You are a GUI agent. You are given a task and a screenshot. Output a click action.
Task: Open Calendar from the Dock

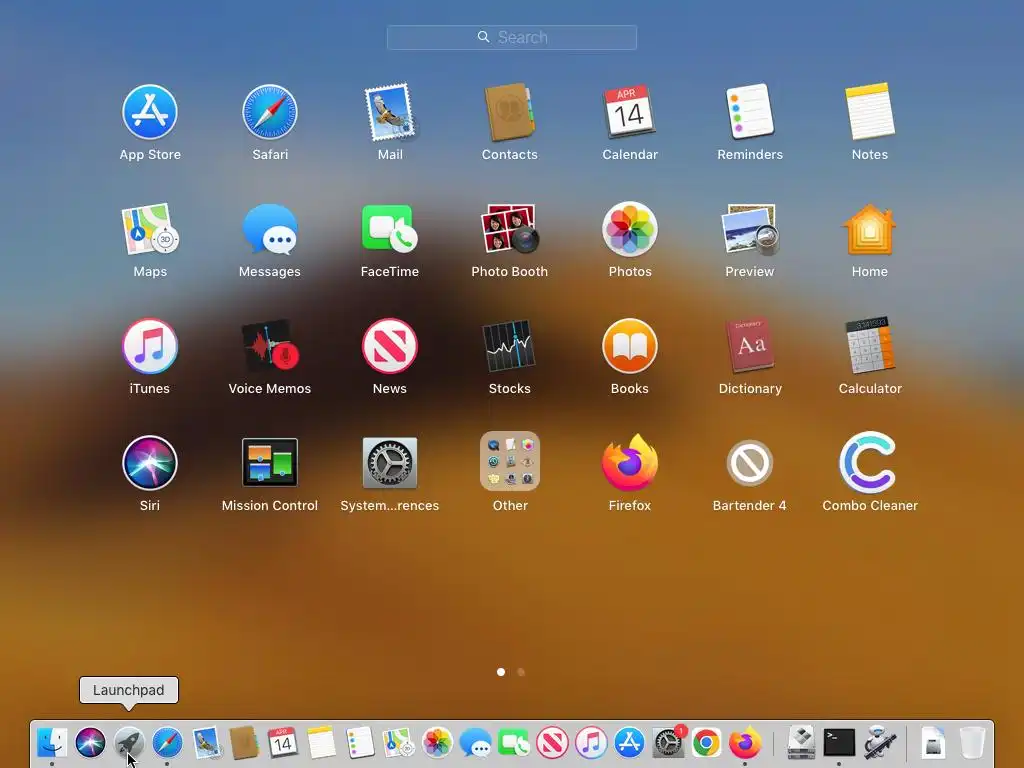pos(283,743)
